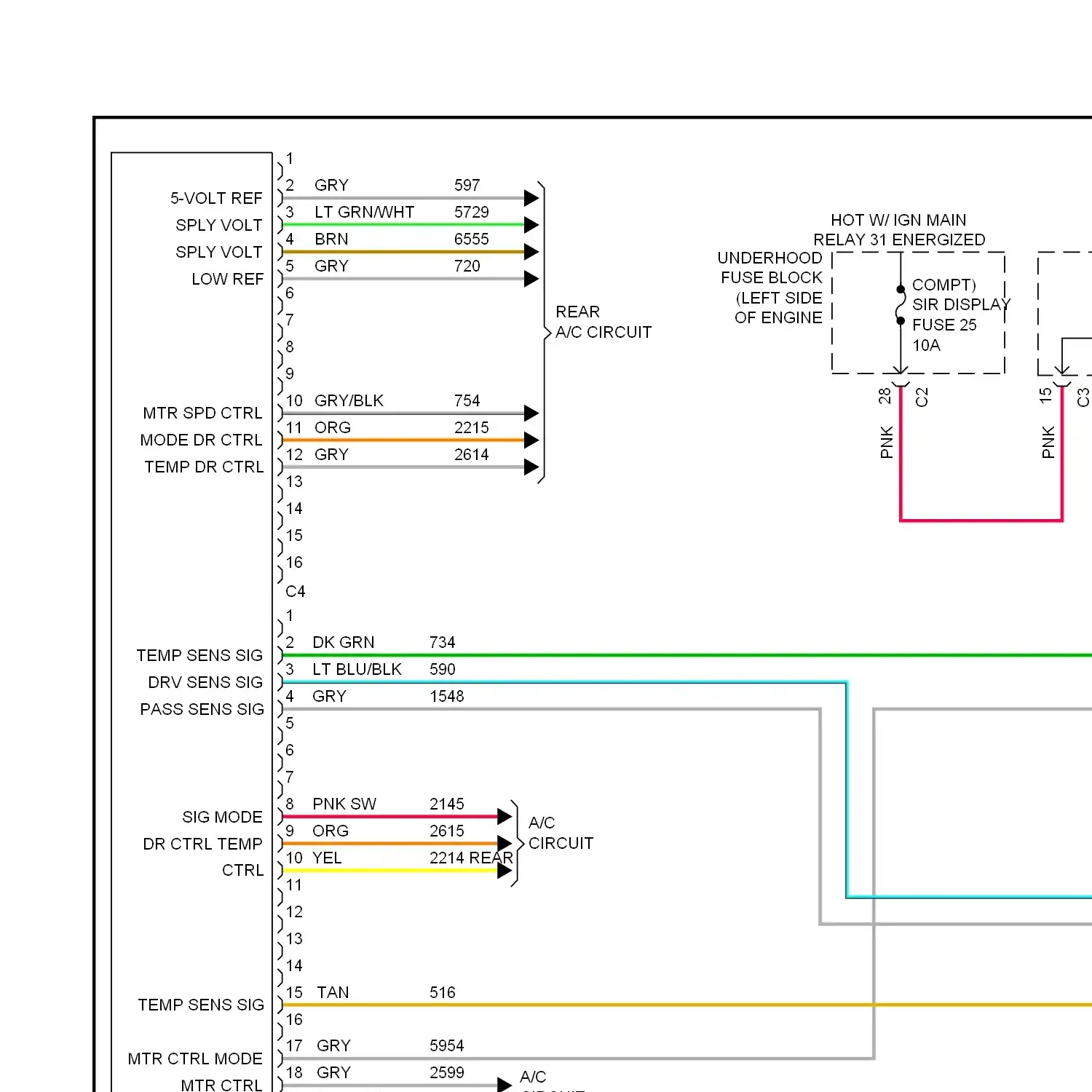The width and height of the screenshot is (1092, 1092).
Task: Click the PNK label below C3
Action: coord(1048,443)
